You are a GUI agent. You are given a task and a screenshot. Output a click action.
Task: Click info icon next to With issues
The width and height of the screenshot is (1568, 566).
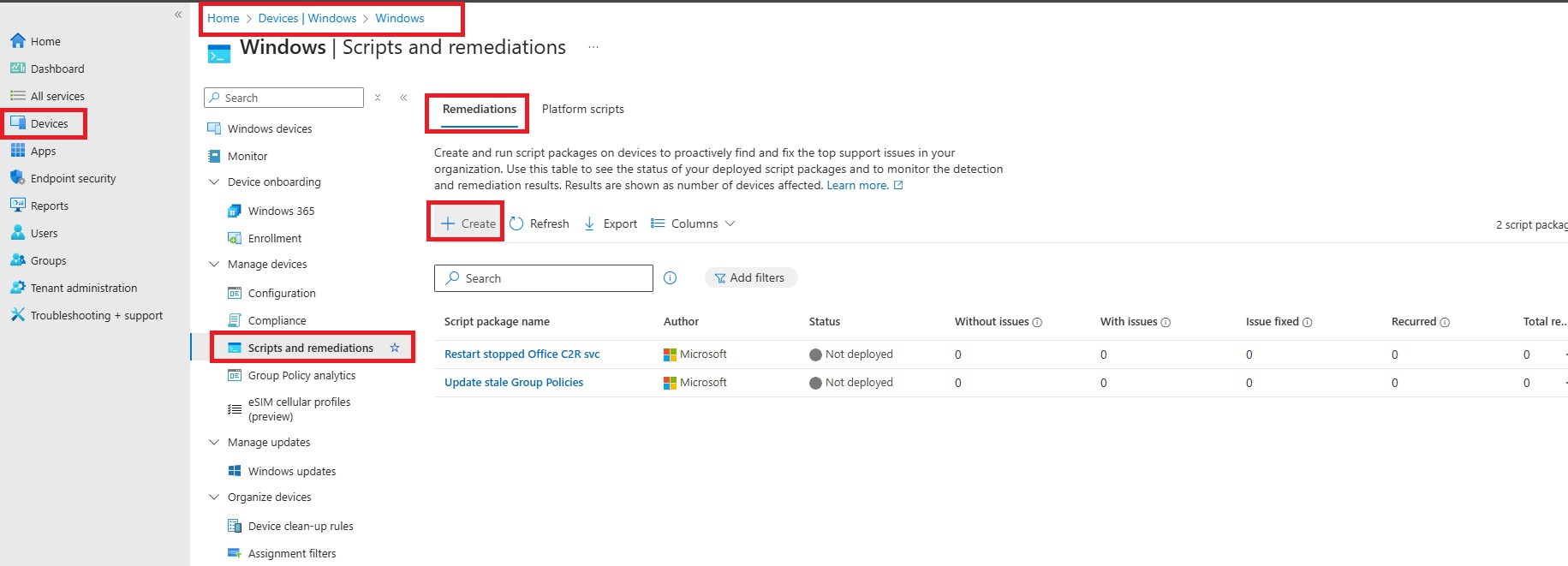[1166, 322]
